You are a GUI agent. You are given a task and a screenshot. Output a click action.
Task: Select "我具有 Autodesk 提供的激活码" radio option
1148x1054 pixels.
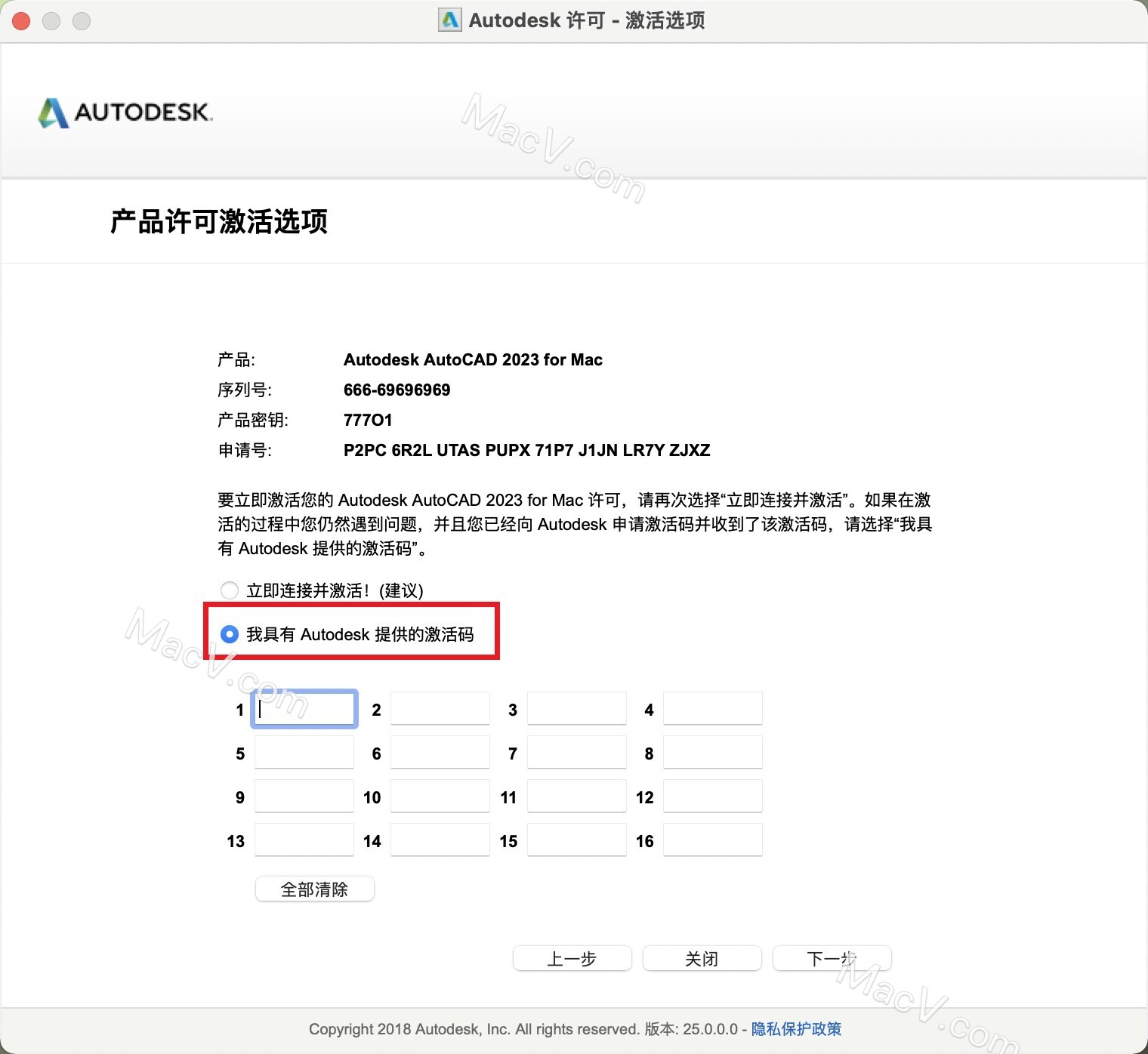point(230,634)
